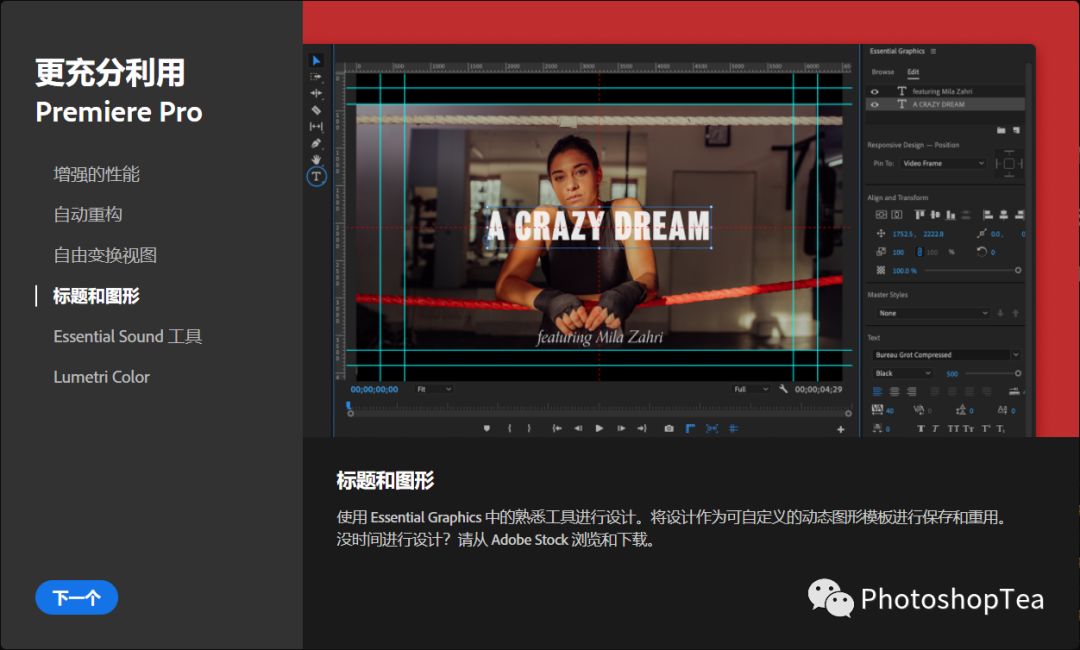
Task: Open the Full playback resolution dropdown
Action: click(751, 389)
